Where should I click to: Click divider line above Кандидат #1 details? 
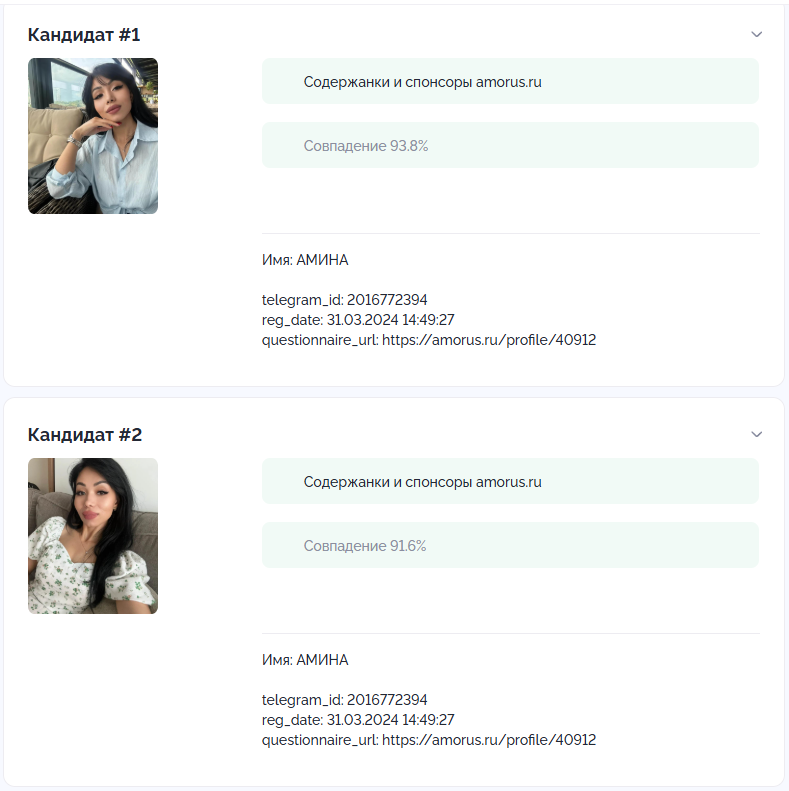(x=511, y=234)
